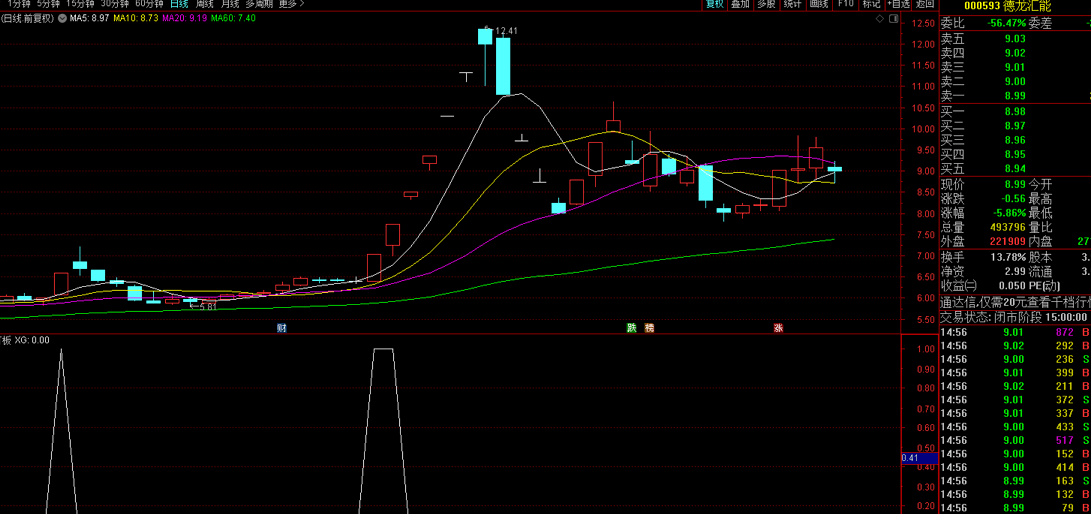Activate the 画线 drawing tool
1091x514 pixels.
coord(819,4)
